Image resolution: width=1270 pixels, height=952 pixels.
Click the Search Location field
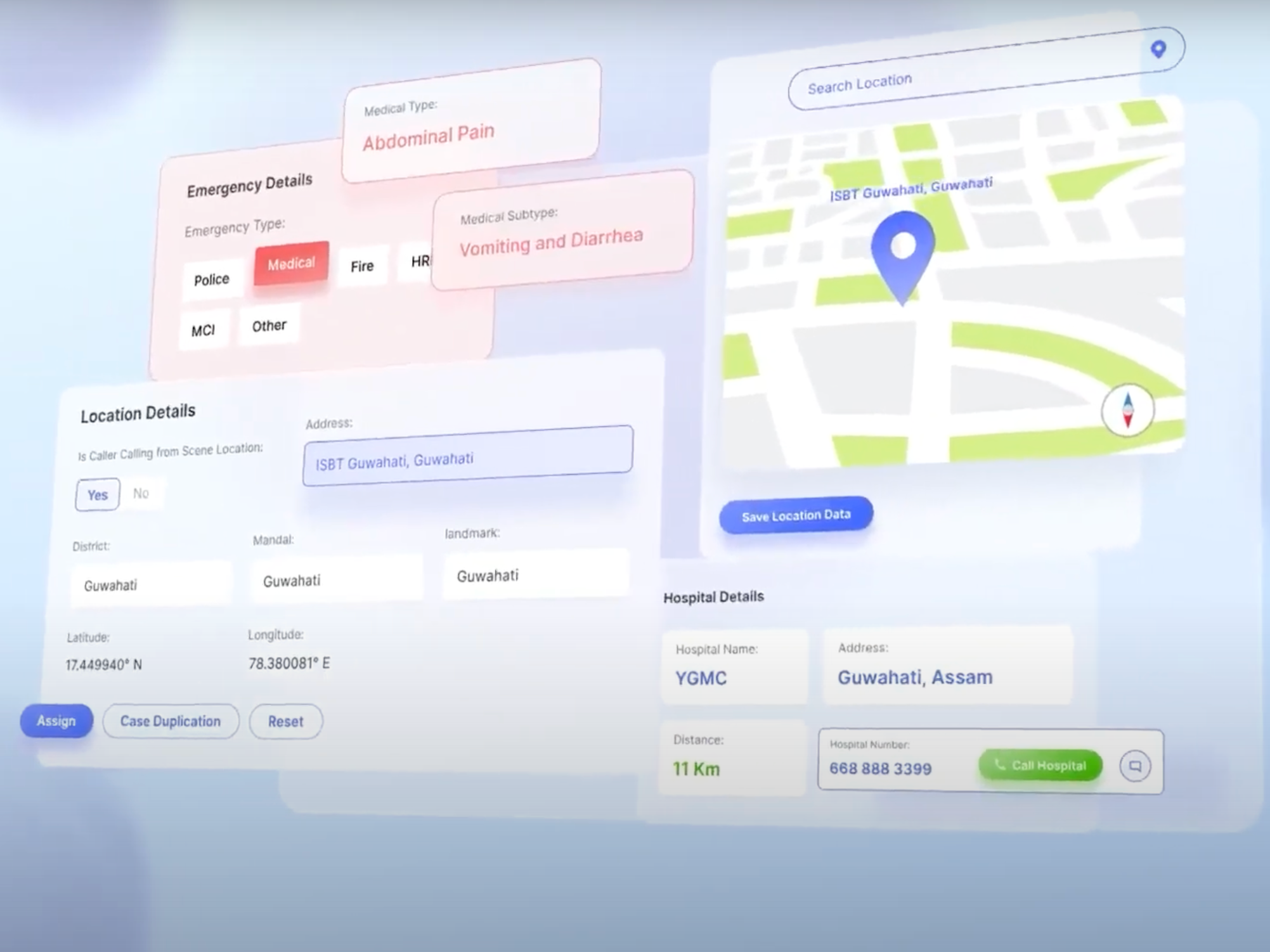click(986, 69)
